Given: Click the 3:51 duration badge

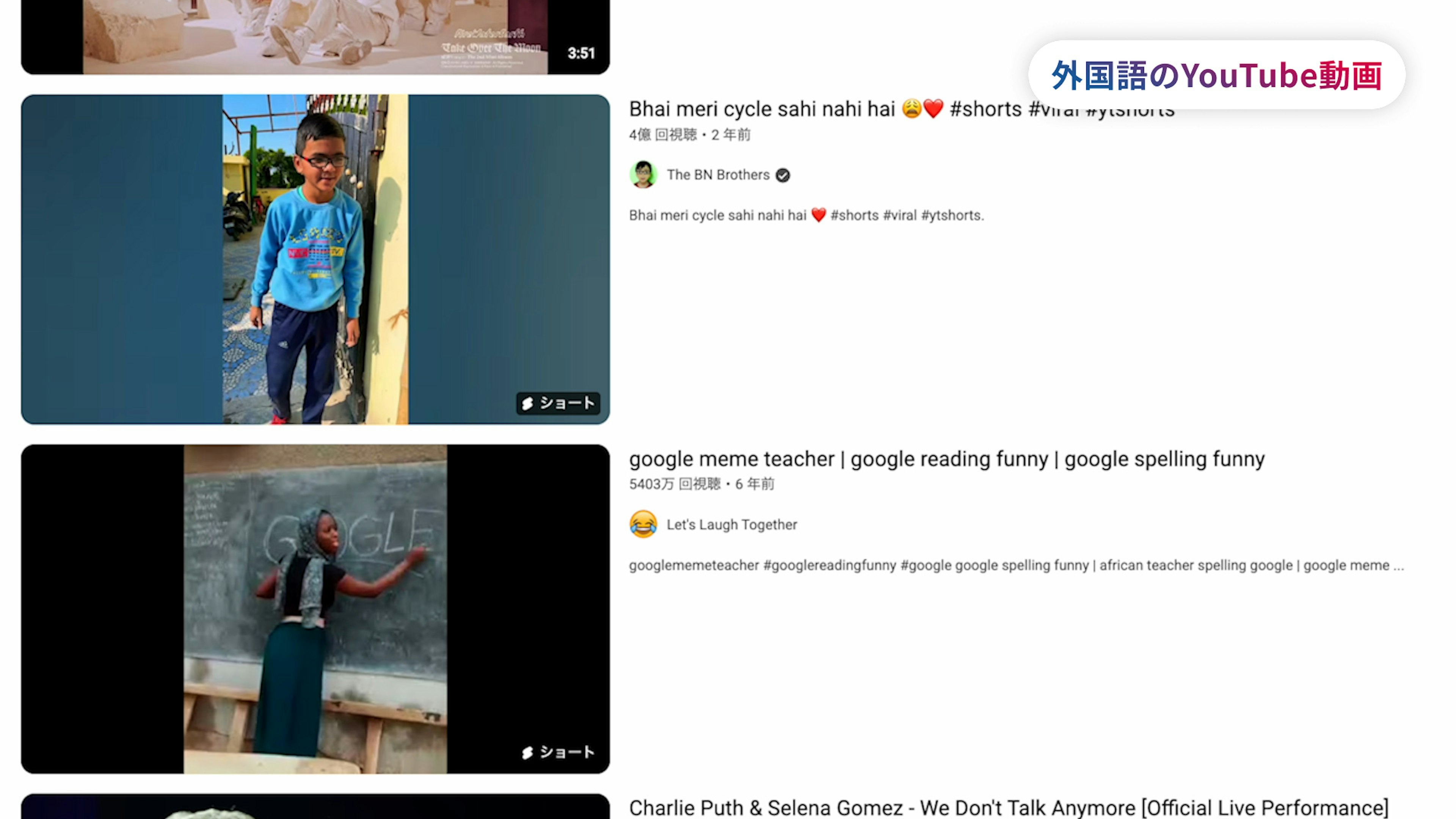Looking at the screenshot, I should click(581, 53).
